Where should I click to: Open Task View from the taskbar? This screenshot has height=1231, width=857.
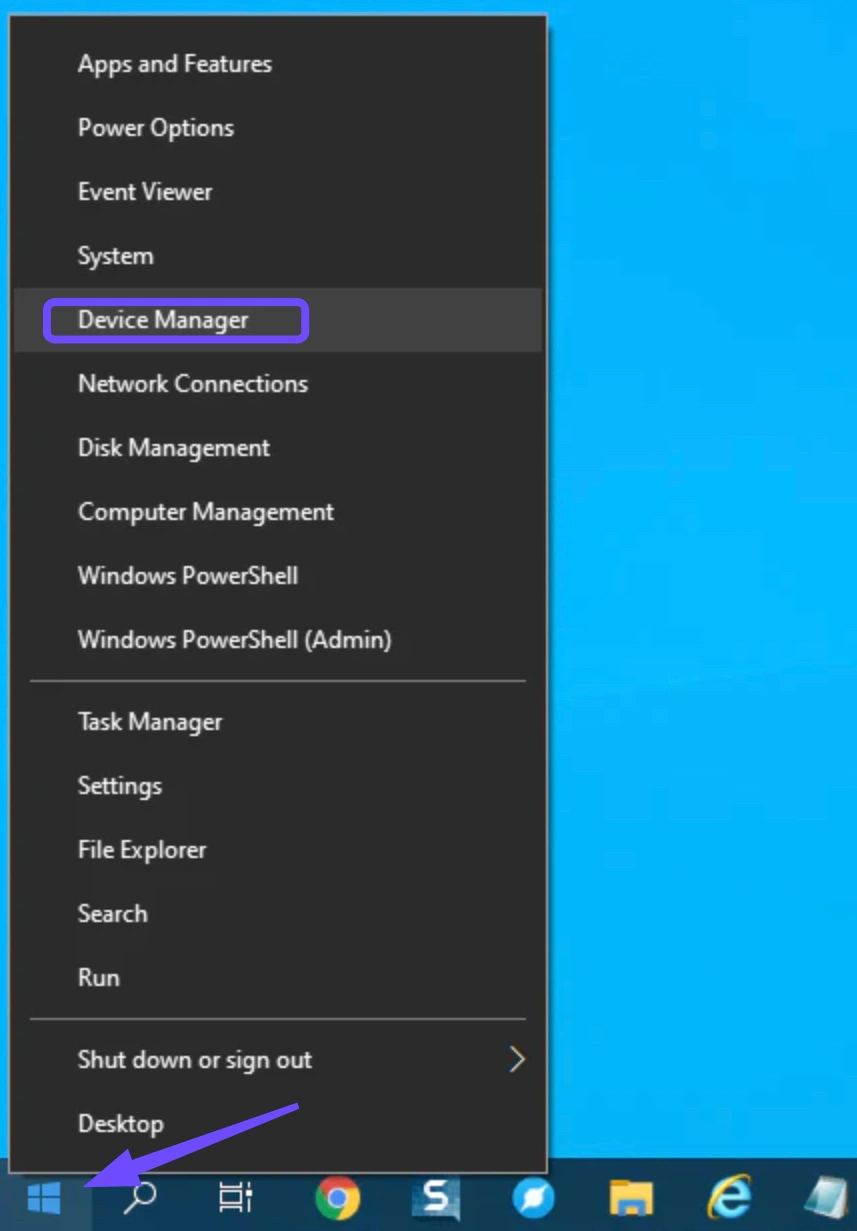point(236,1197)
